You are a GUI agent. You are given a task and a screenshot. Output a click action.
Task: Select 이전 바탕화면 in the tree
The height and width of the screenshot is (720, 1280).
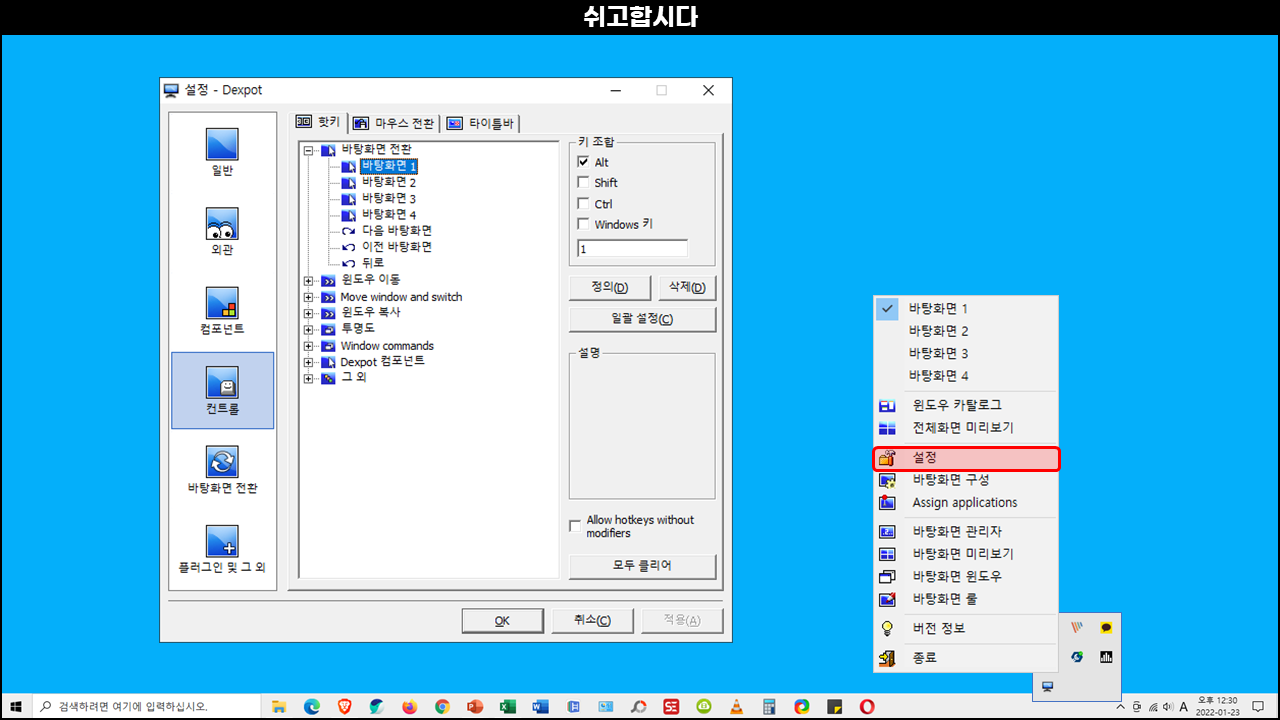[x=396, y=246]
